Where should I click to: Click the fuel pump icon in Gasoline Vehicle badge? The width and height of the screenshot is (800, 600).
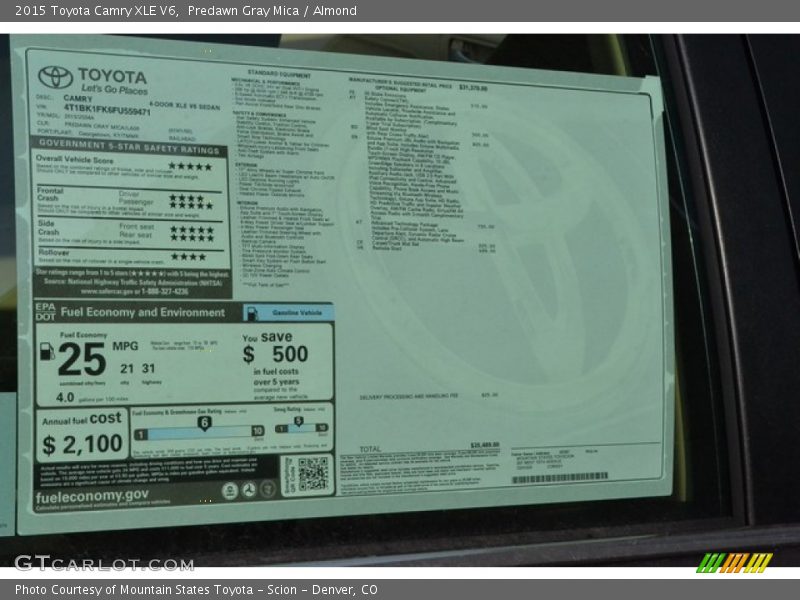point(252,313)
